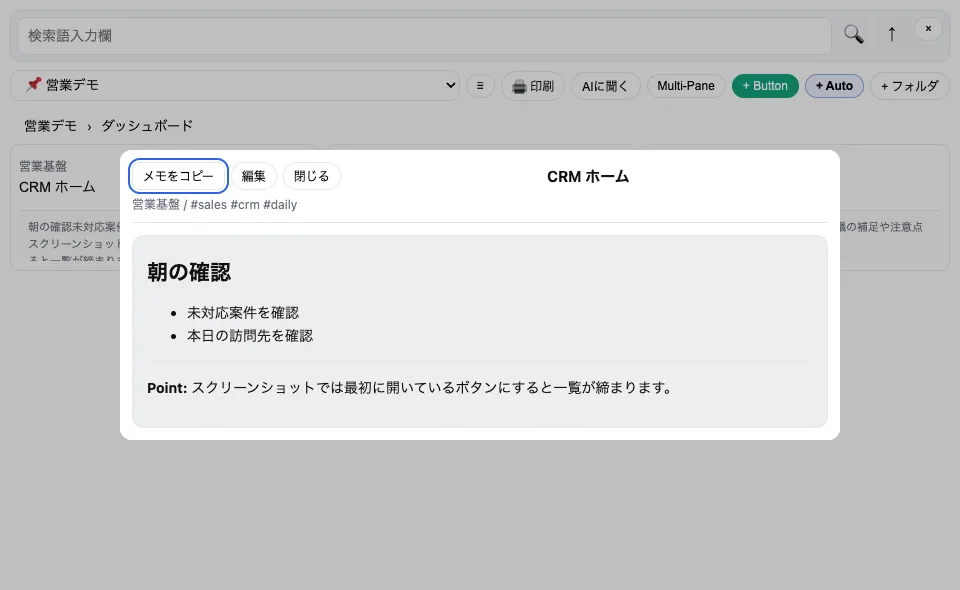Click the 朝の確認 heading
This screenshot has width=960, height=590.
(x=189, y=272)
